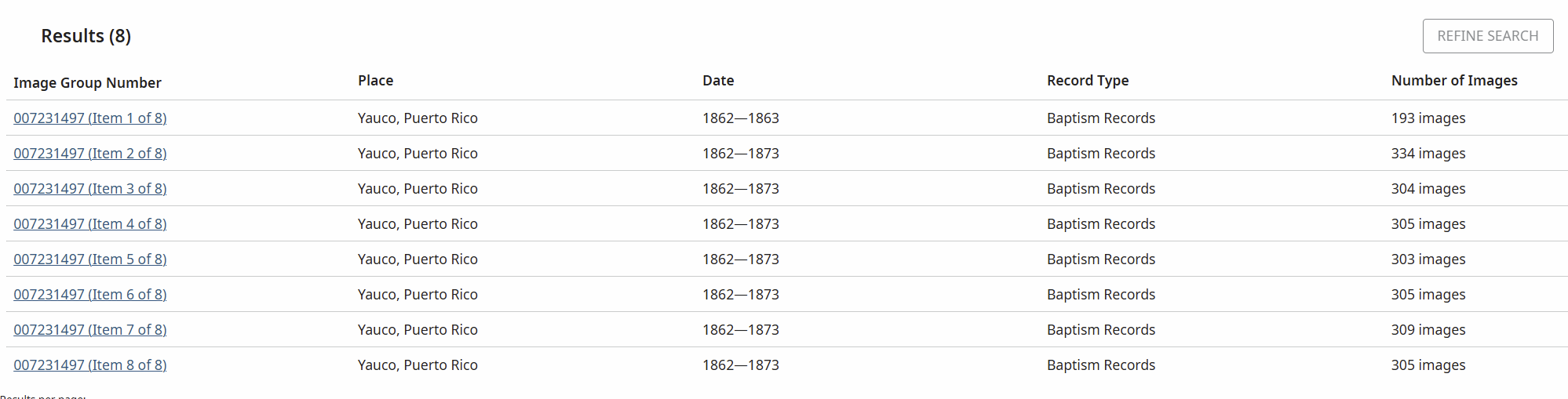Click the Results (8) heading
Image resolution: width=1568 pixels, height=399 pixels.
click(x=86, y=36)
